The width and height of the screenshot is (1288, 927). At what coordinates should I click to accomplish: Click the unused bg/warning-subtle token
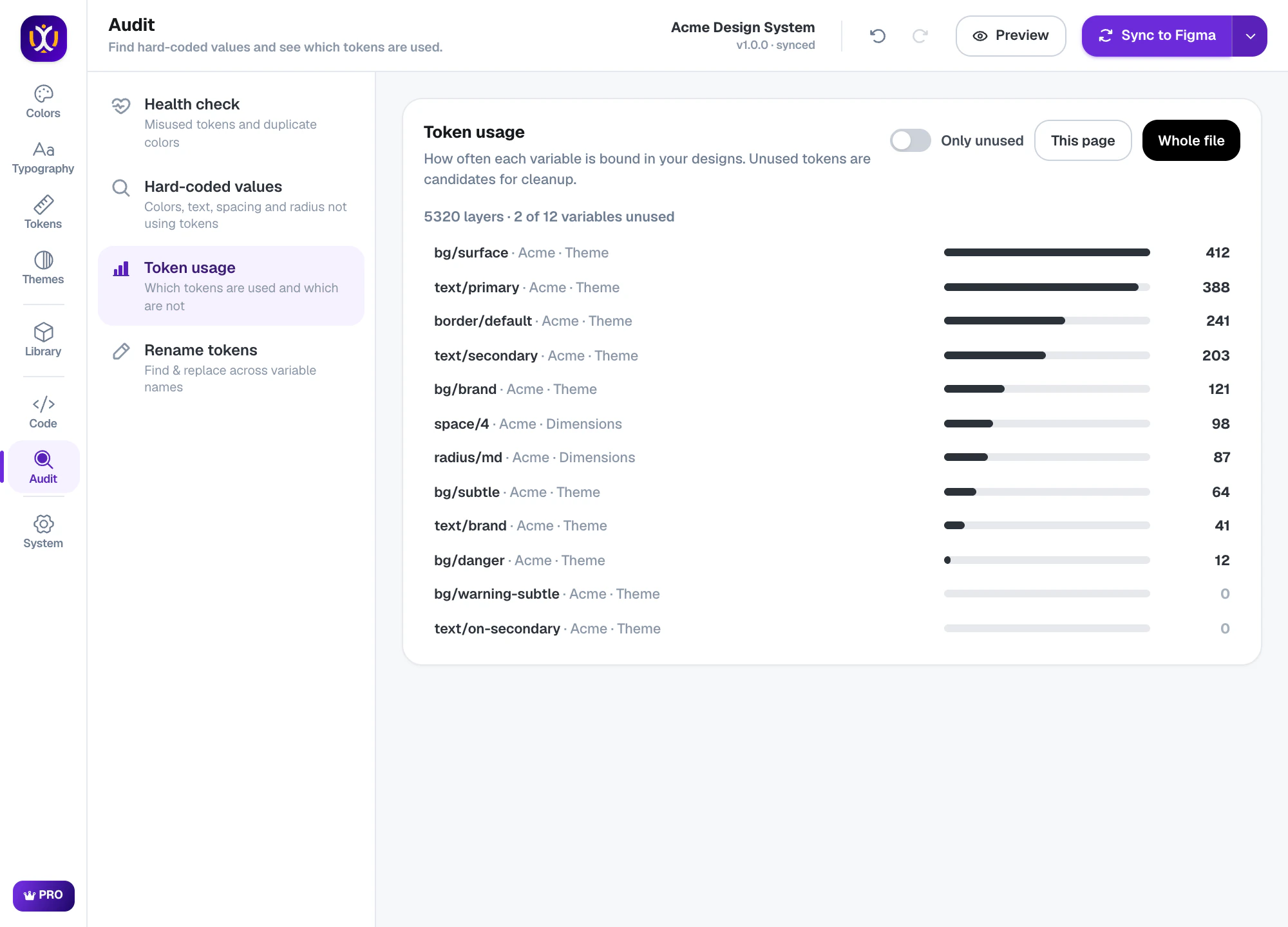(x=497, y=594)
